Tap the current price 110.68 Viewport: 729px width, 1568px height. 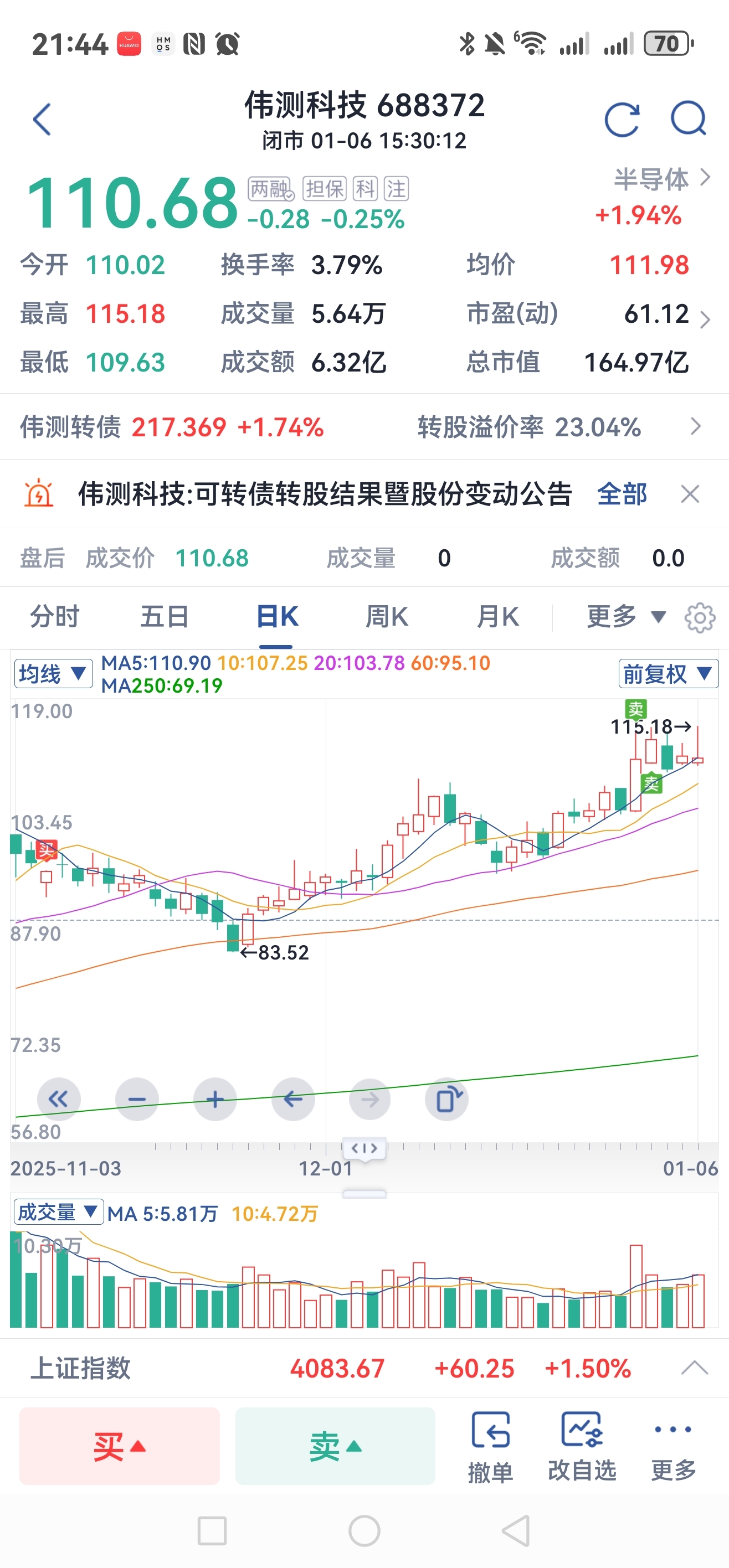pos(132,202)
